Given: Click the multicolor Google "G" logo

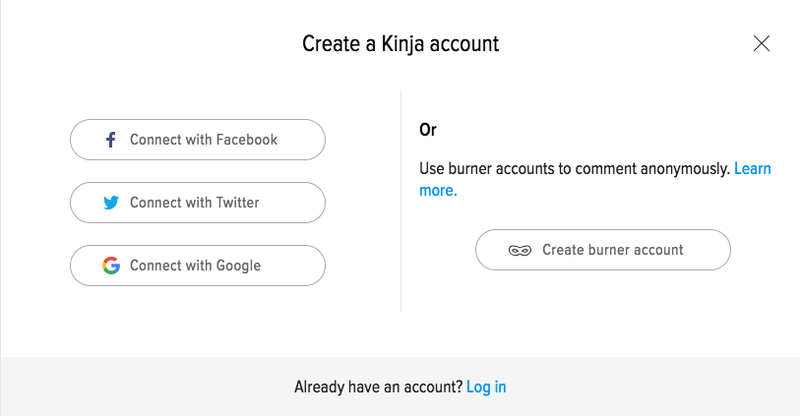Looking at the screenshot, I should pyautogui.click(x=111, y=265).
